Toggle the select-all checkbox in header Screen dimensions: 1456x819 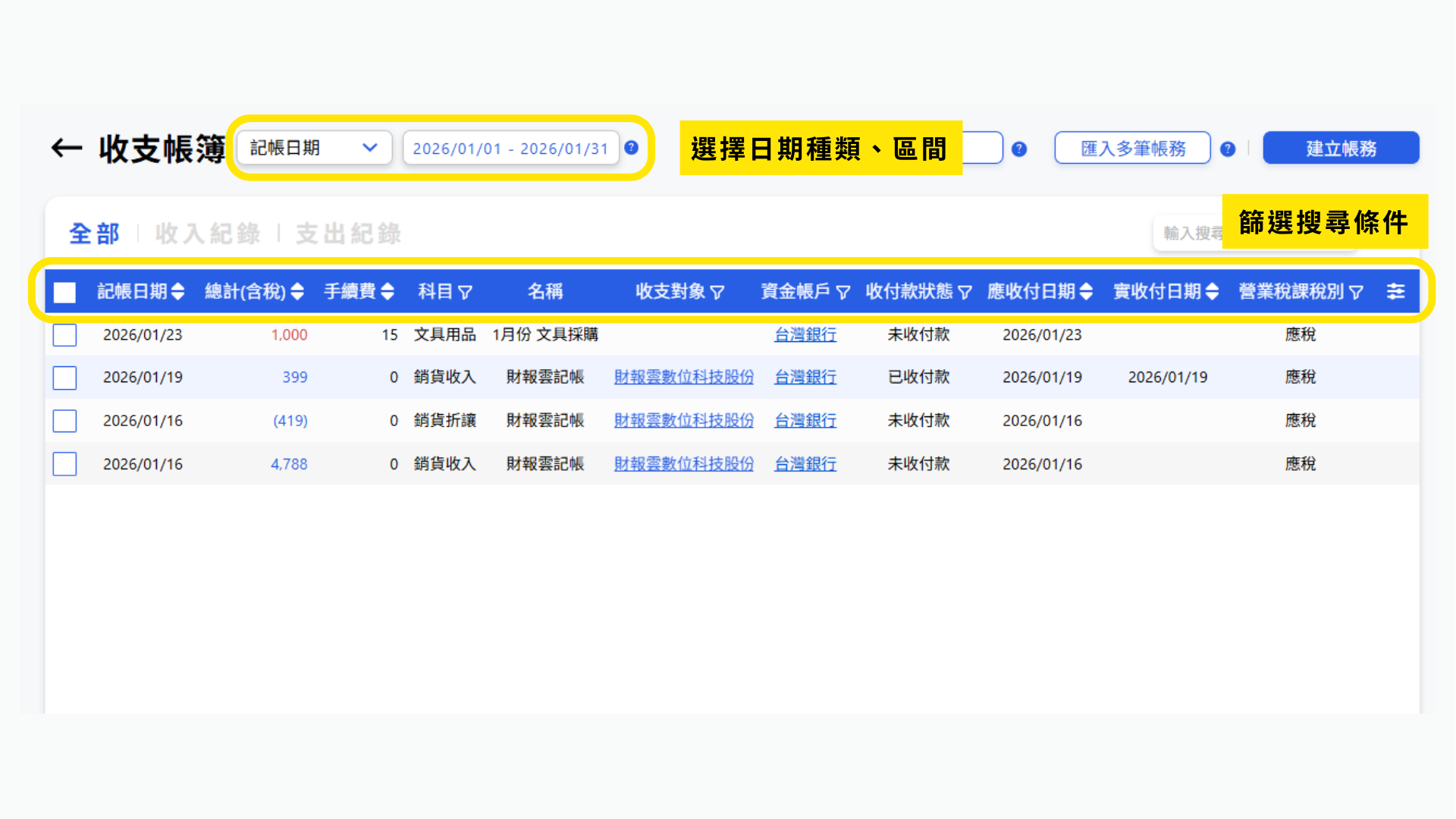pyautogui.click(x=64, y=292)
